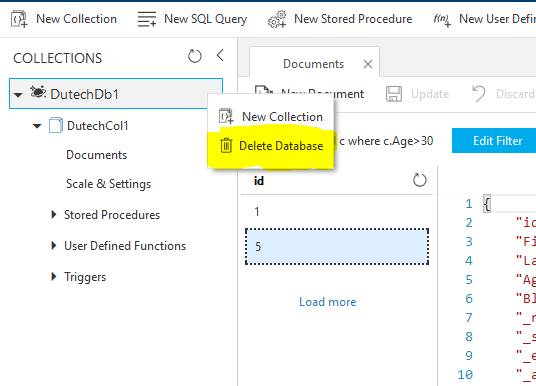Expand the Stored Procedures node
536x386 pixels.
click(x=54, y=214)
